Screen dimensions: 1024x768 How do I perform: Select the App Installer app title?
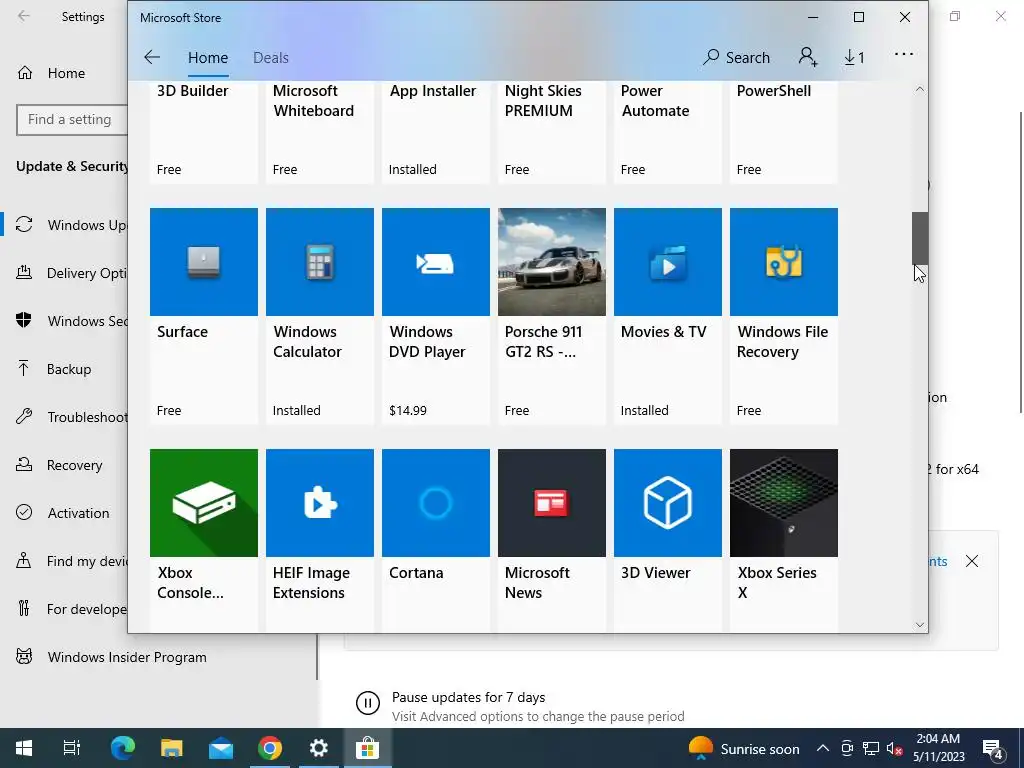[x=432, y=91]
